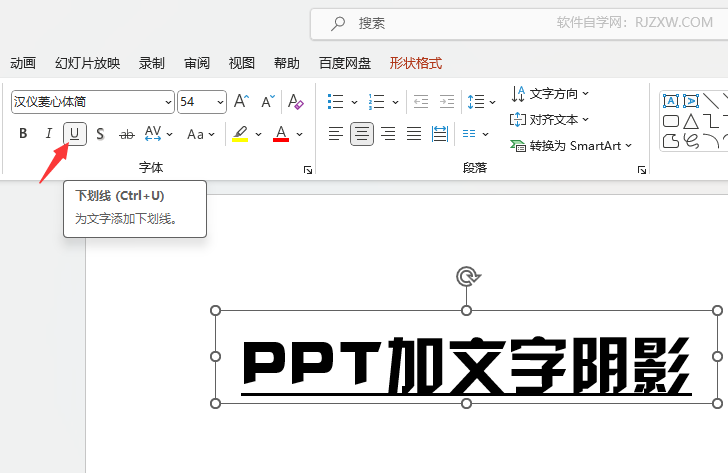Align text left
This screenshot has height=473, width=728.
click(x=336, y=134)
